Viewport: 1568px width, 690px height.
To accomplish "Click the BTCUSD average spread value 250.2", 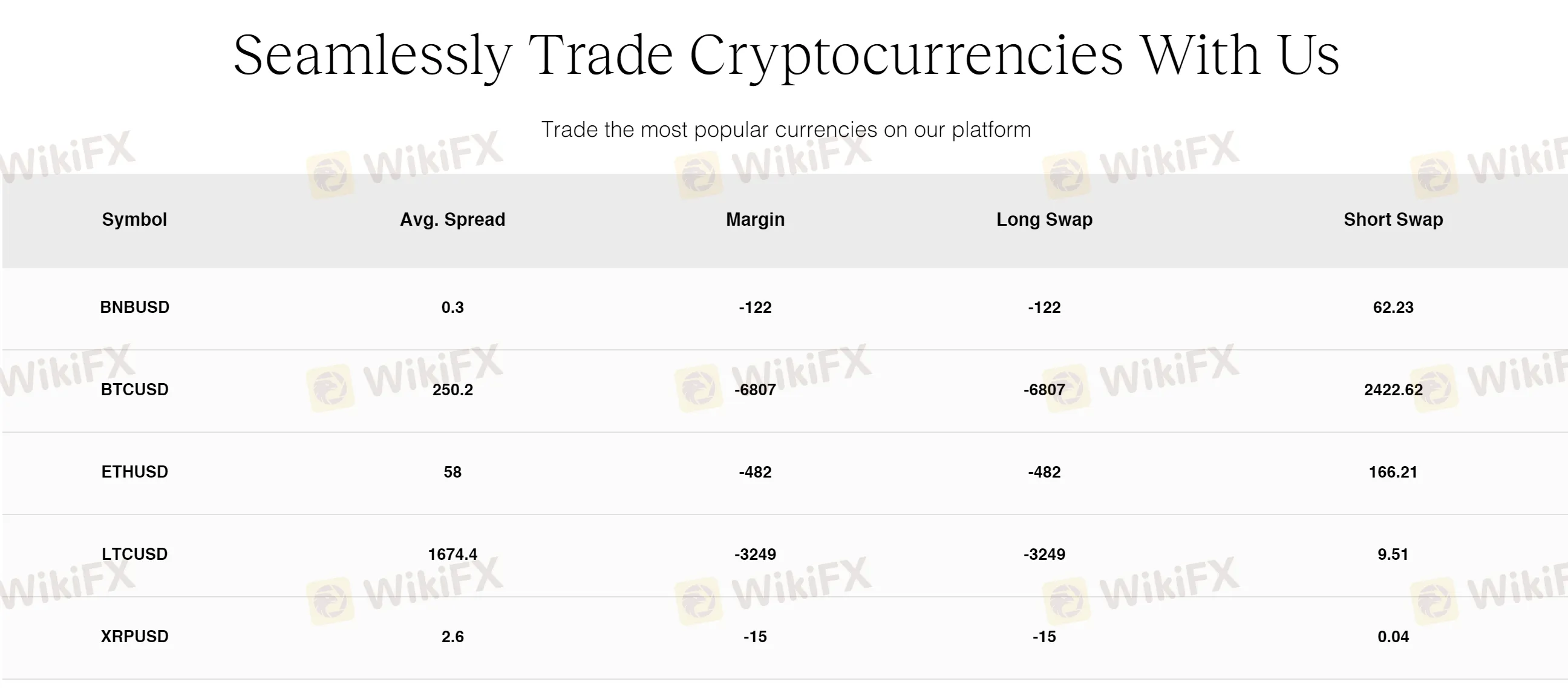I will click(x=452, y=389).
